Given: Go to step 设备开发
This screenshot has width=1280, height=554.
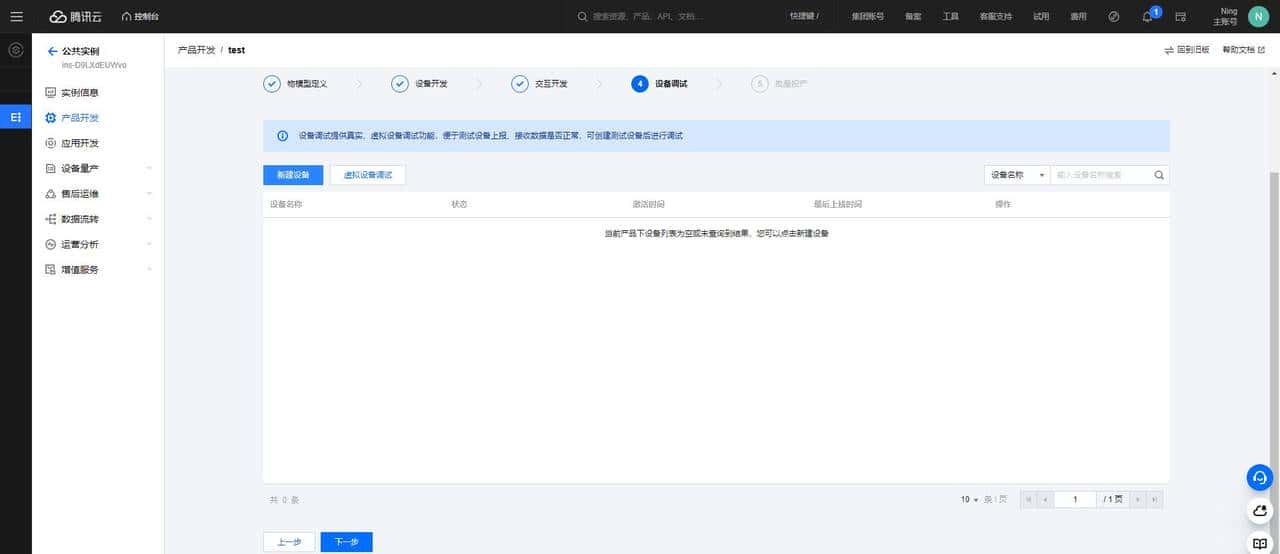Looking at the screenshot, I should [x=419, y=84].
